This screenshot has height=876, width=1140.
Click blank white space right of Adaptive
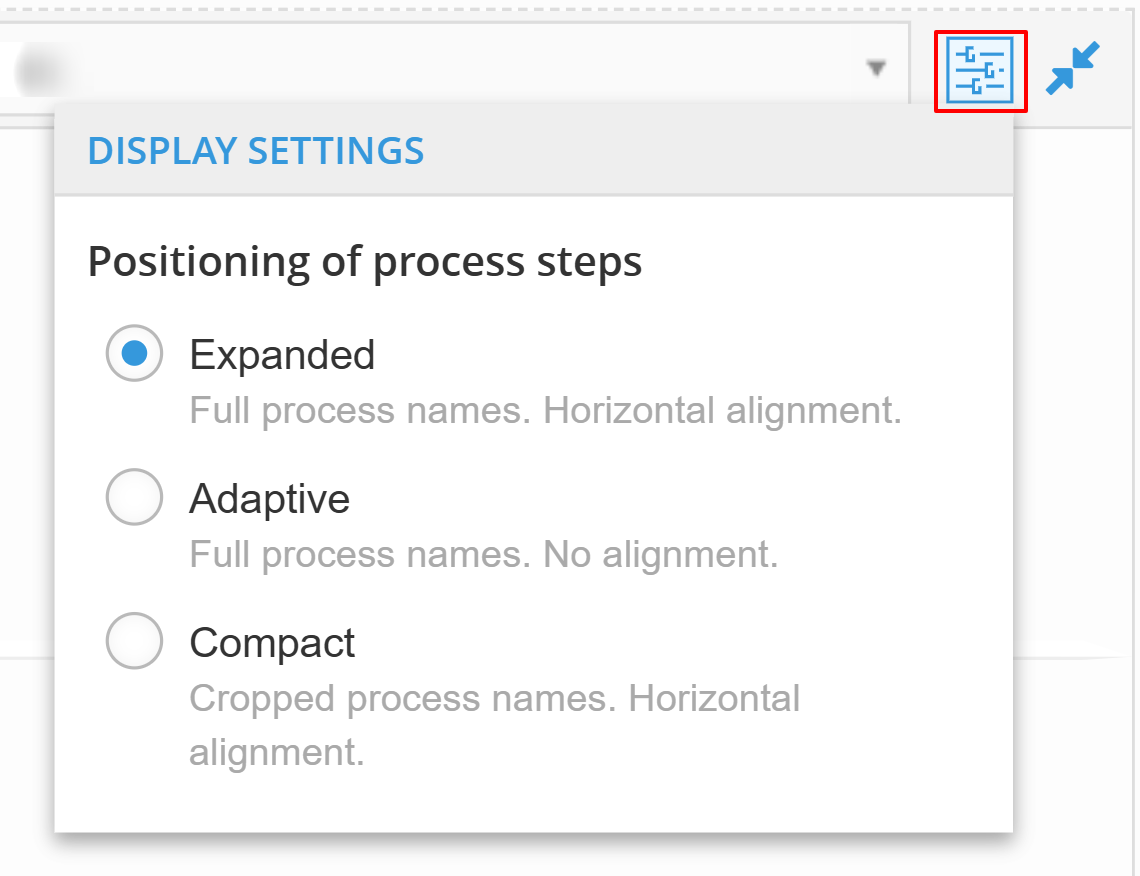[676, 499]
